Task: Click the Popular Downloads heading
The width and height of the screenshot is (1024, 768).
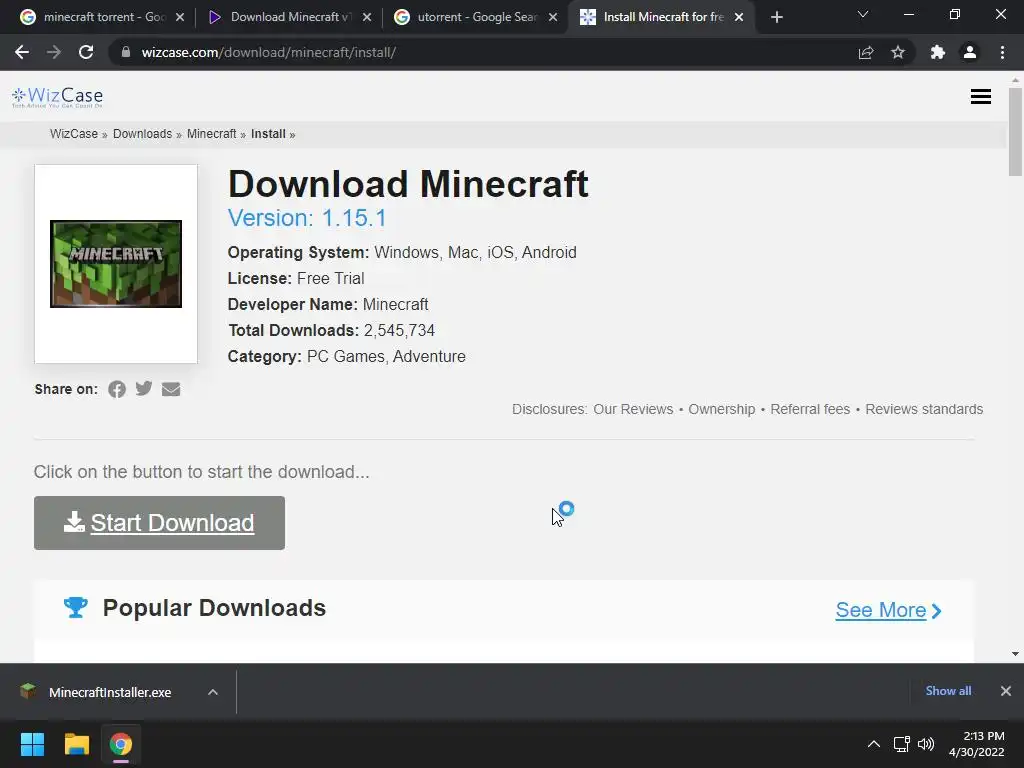Action: (214, 608)
